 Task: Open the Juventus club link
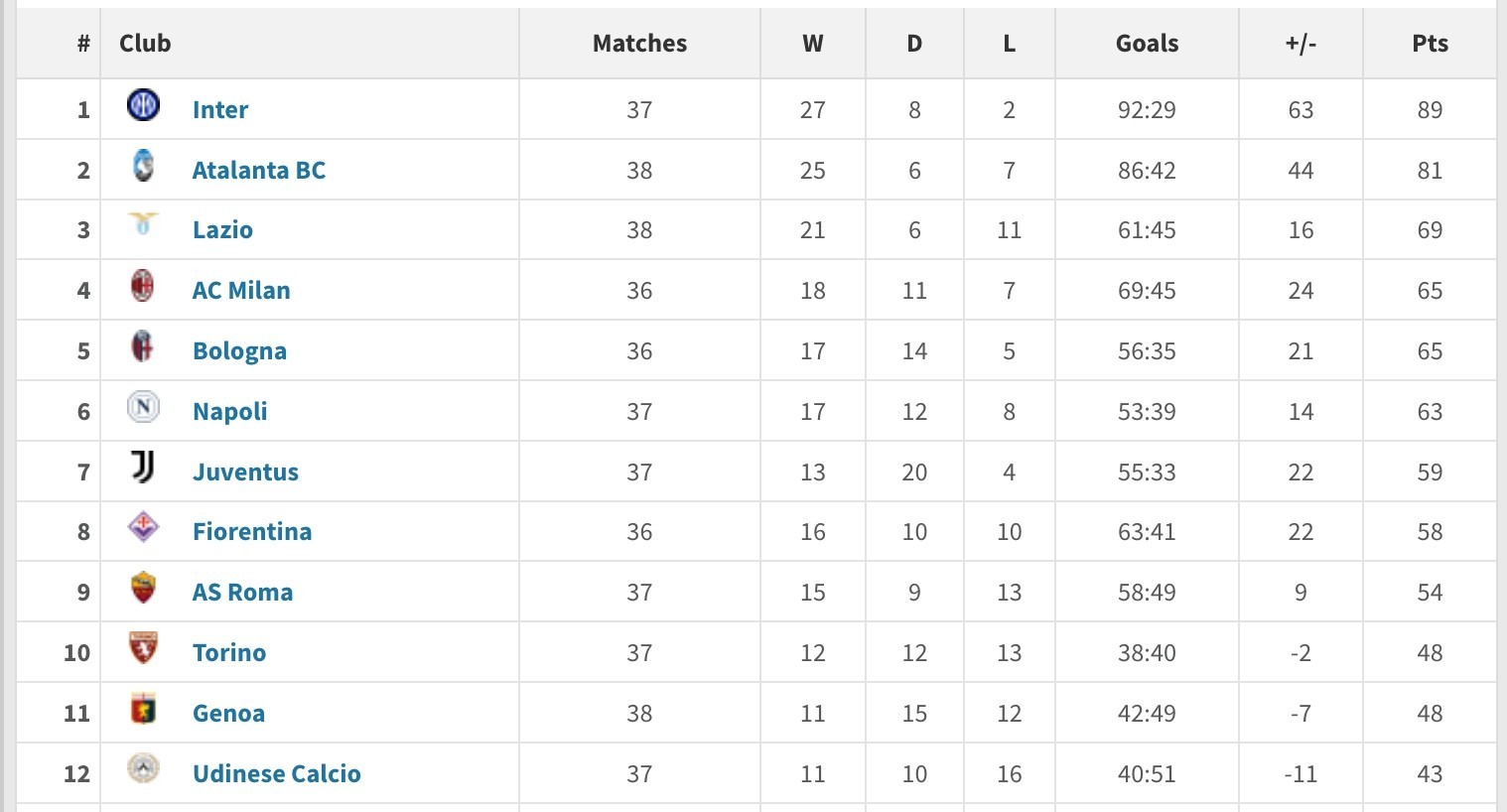245,472
